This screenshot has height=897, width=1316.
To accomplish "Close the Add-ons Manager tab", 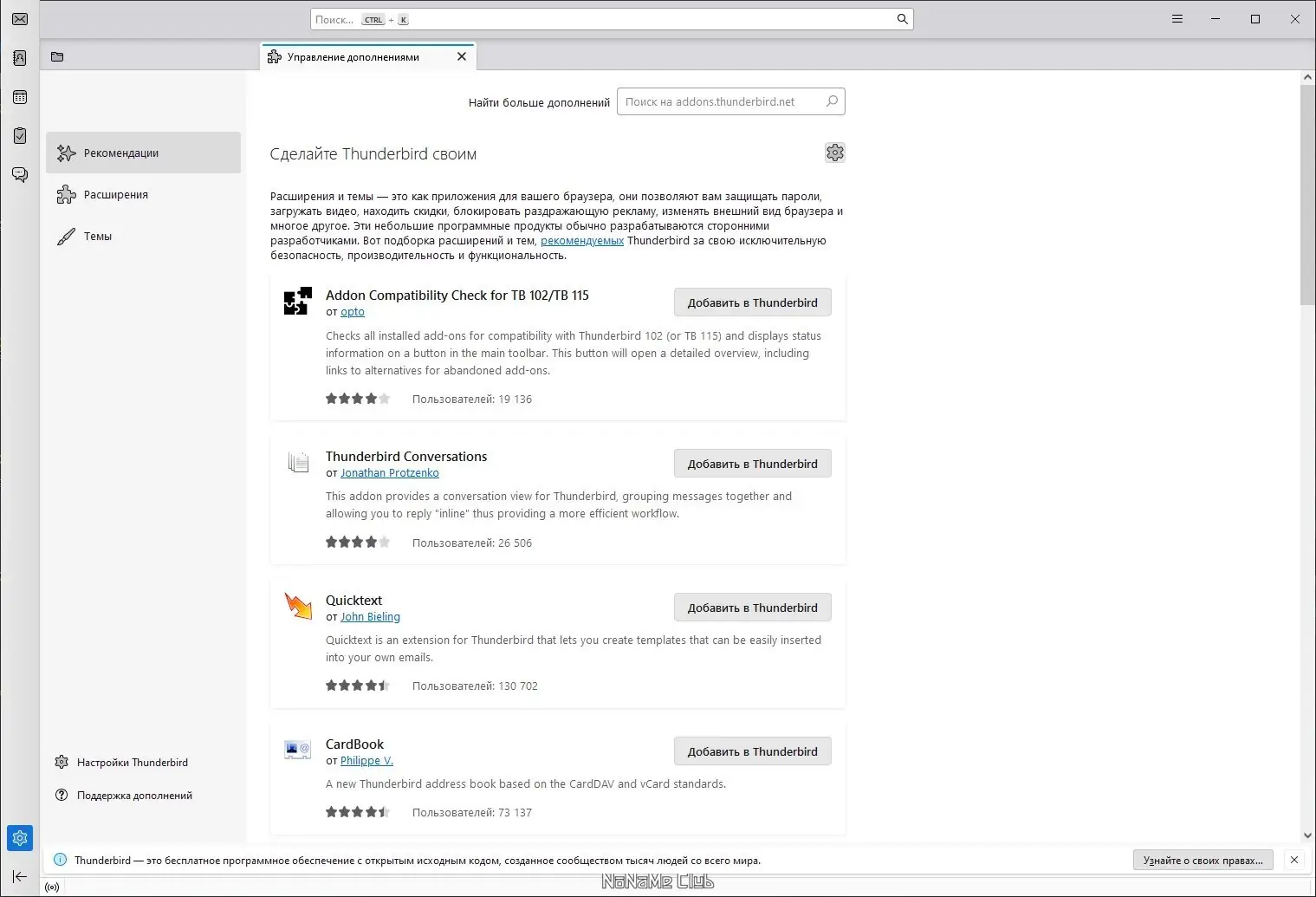I will [462, 56].
